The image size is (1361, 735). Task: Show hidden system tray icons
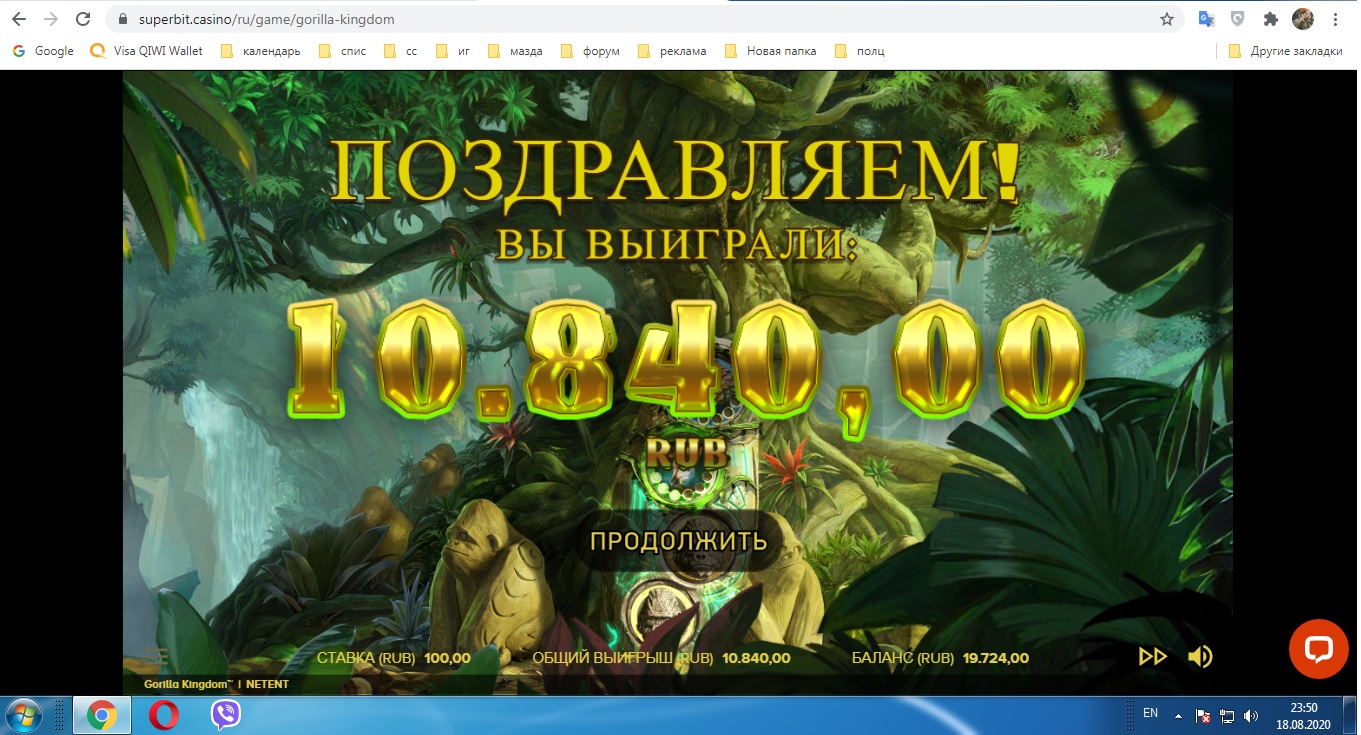point(1178,716)
